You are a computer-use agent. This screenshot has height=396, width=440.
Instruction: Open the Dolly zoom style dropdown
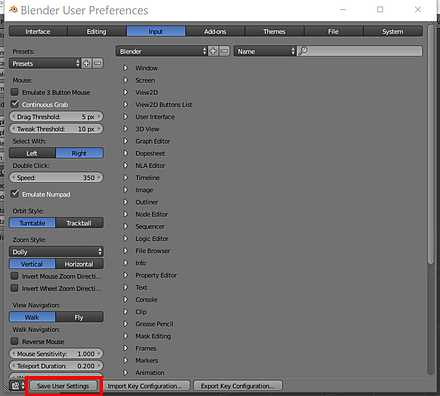(56, 252)
